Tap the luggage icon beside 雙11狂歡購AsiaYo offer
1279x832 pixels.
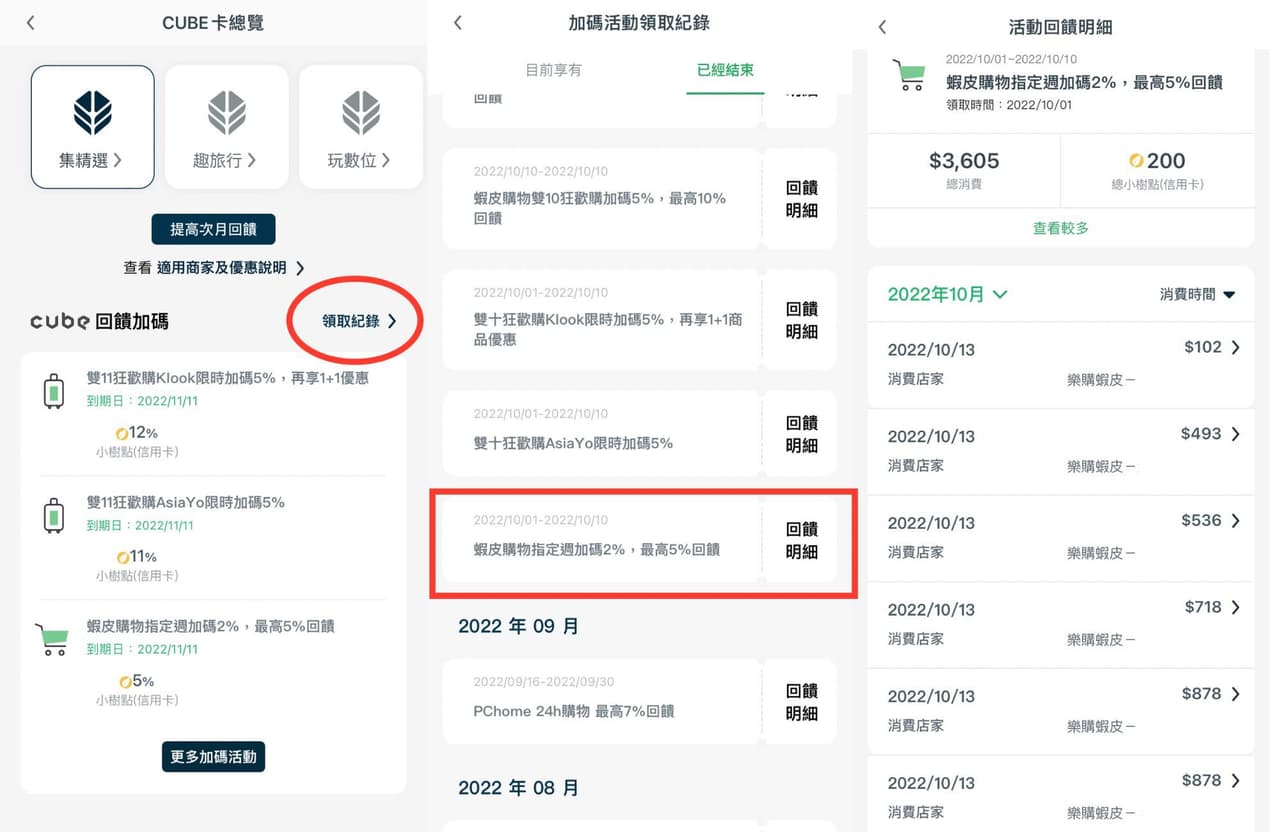54,516
